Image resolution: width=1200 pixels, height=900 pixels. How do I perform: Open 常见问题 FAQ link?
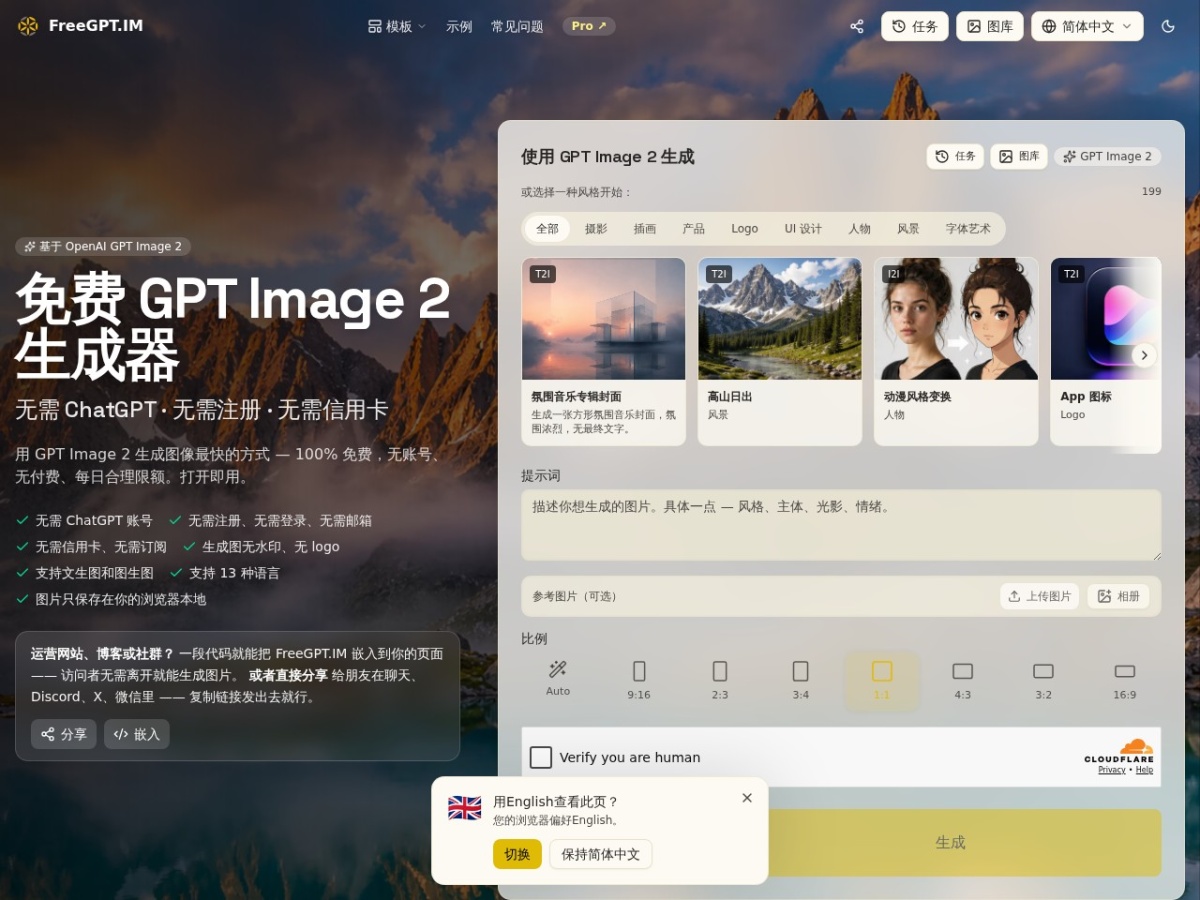click(x=517, y=27)
